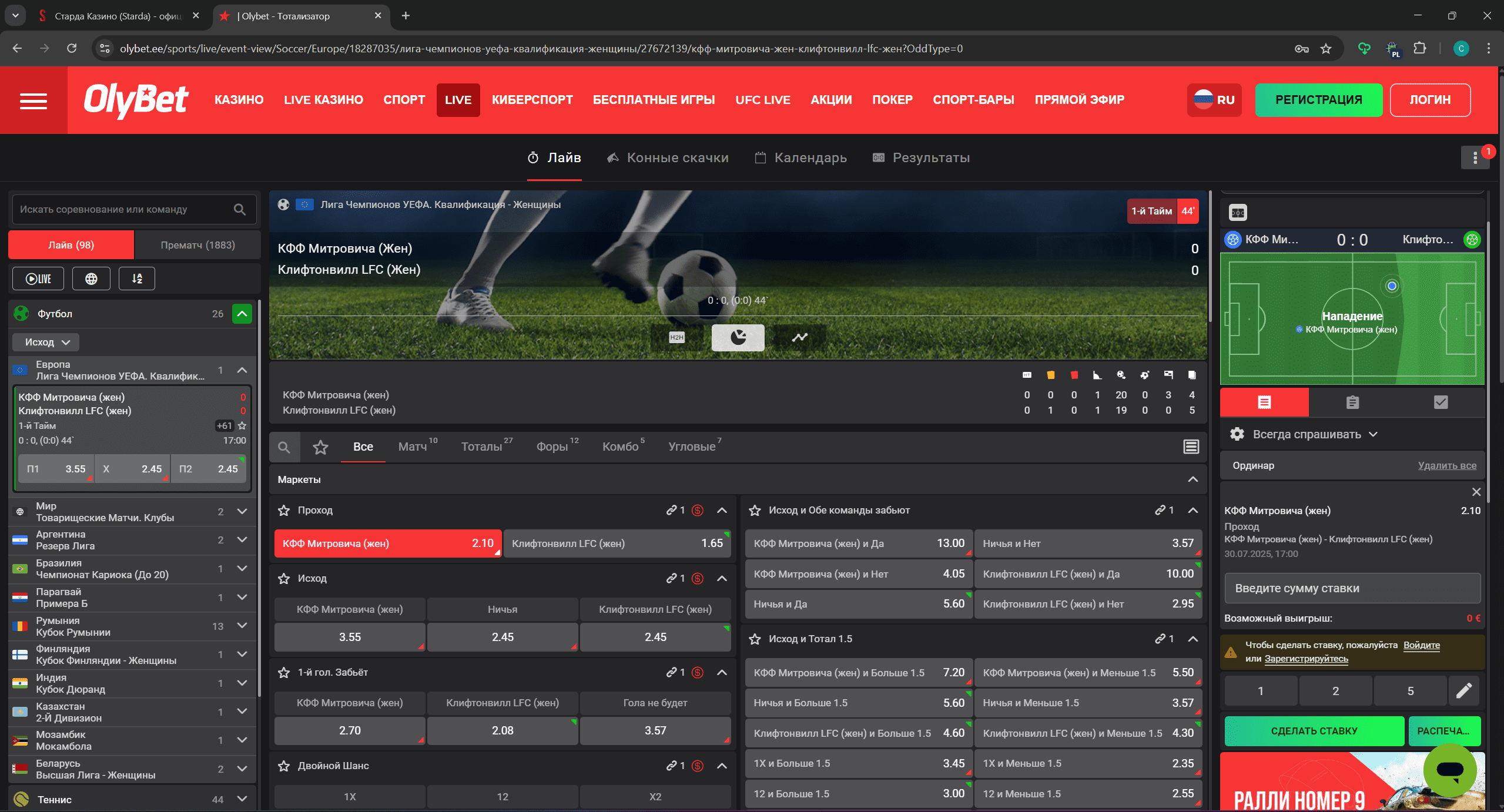Open the Результаты section
1504x812 pixels.
921,157
